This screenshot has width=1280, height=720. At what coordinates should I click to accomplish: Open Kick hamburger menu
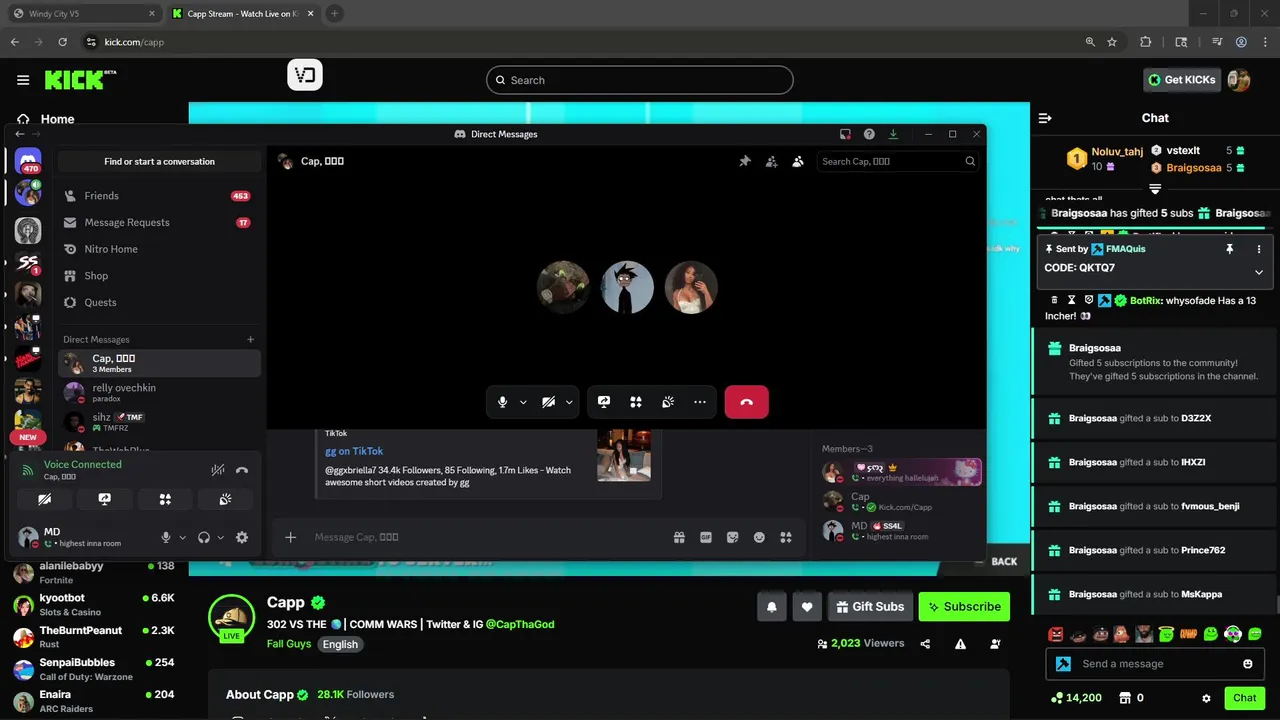point(23,80)
